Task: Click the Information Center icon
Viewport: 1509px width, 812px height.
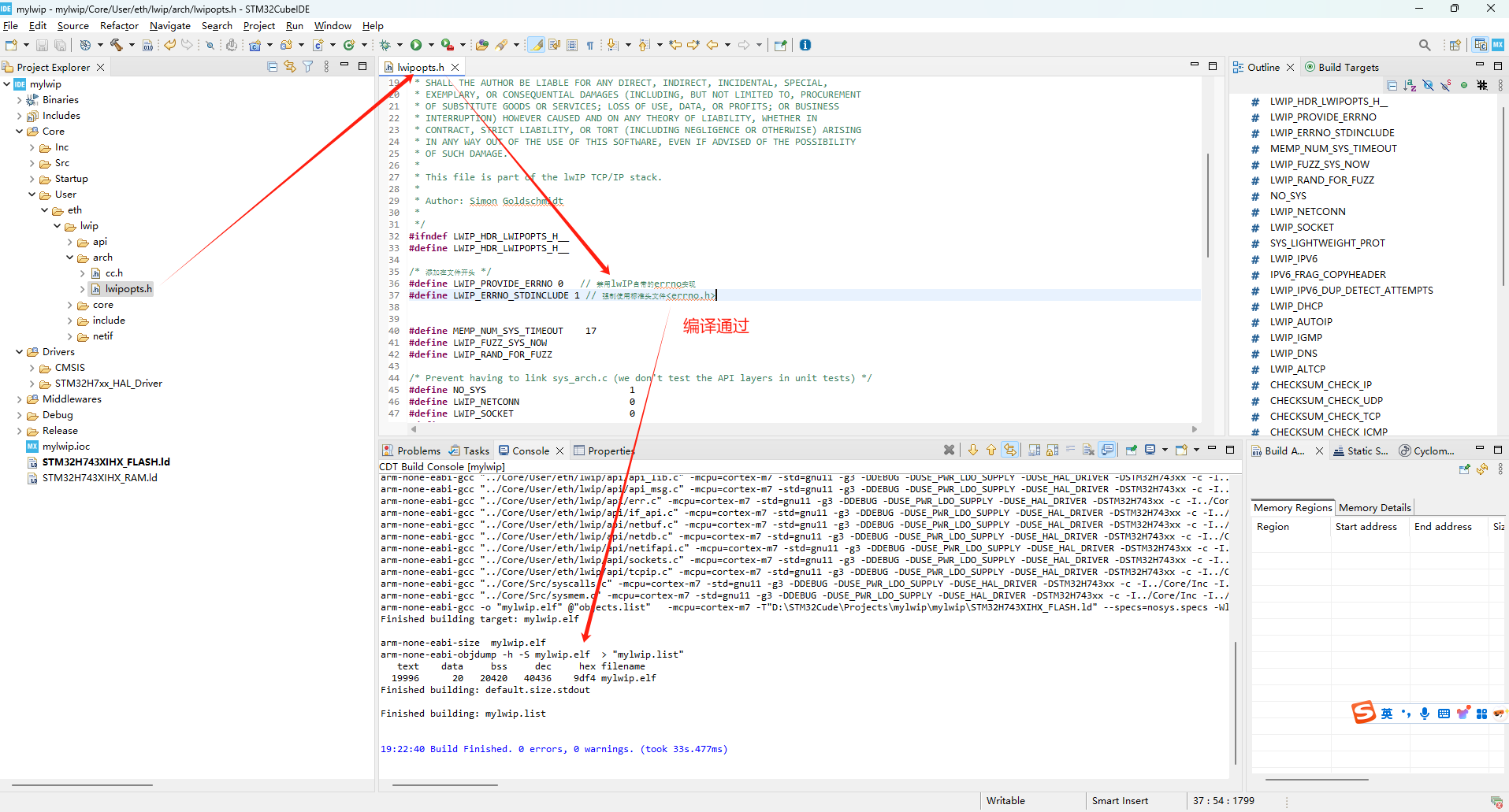Action: pos(805,45)
